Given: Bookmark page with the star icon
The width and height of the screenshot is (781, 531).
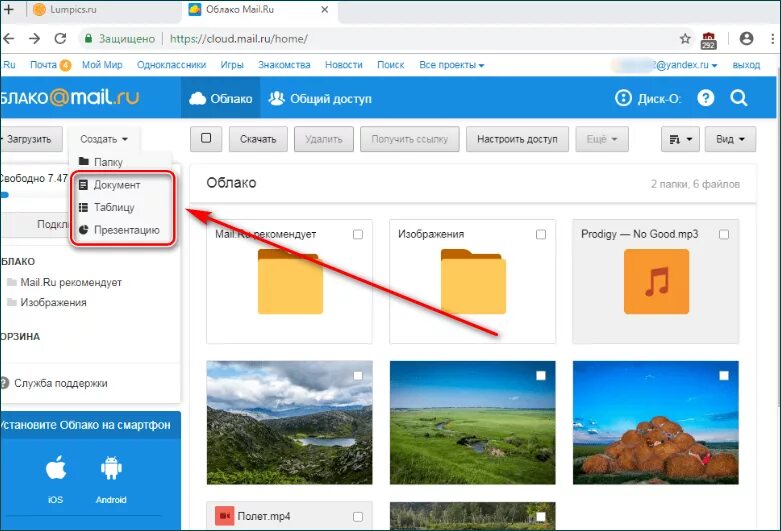Looking at the screenshot, I should (x=685, y=38).
